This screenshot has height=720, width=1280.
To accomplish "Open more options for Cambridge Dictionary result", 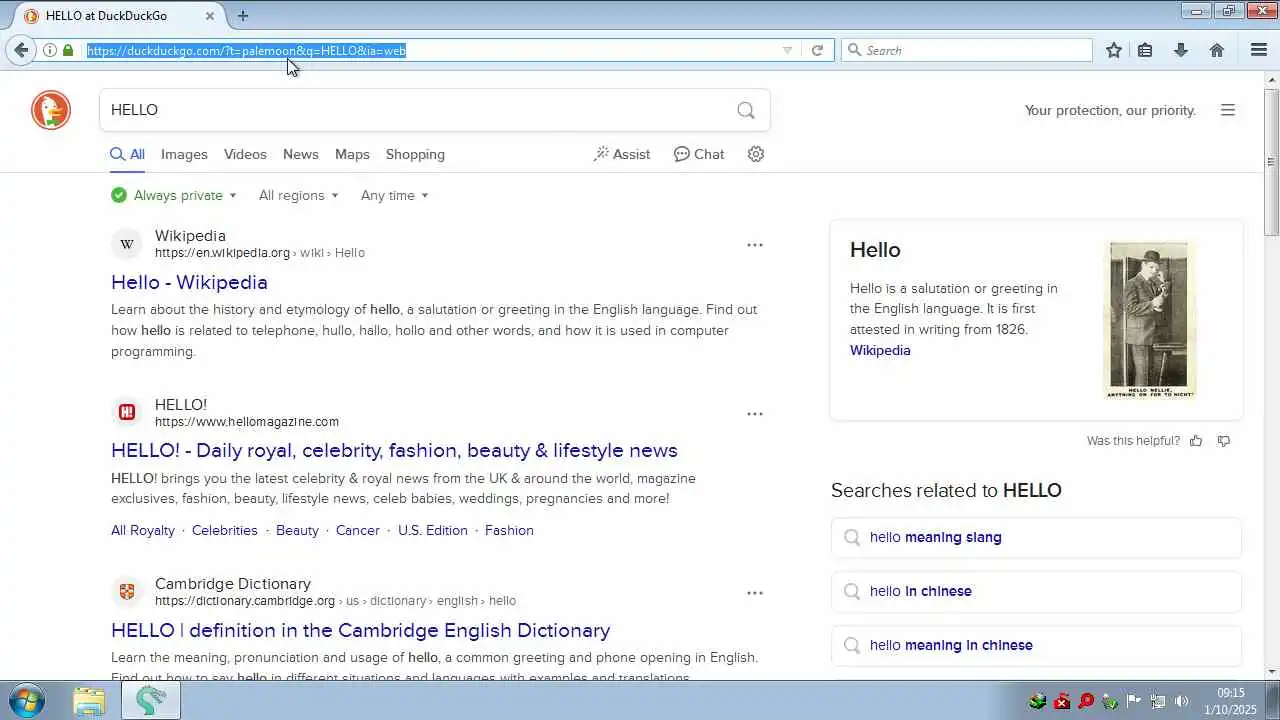I will click(755, 593).
